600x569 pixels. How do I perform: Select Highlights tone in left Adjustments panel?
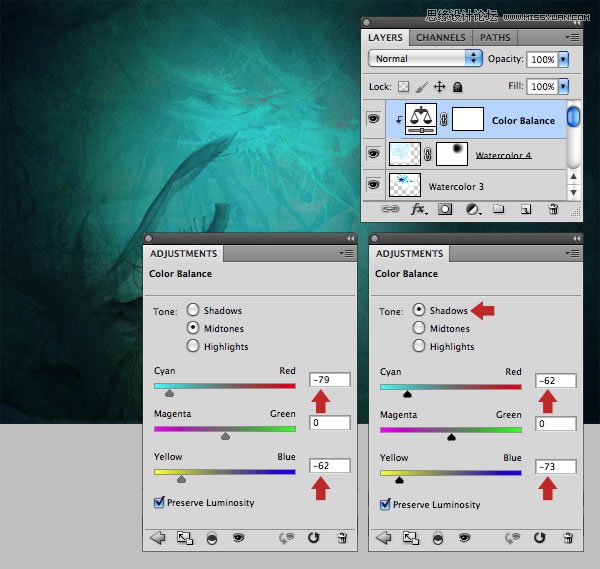(193, 346)
